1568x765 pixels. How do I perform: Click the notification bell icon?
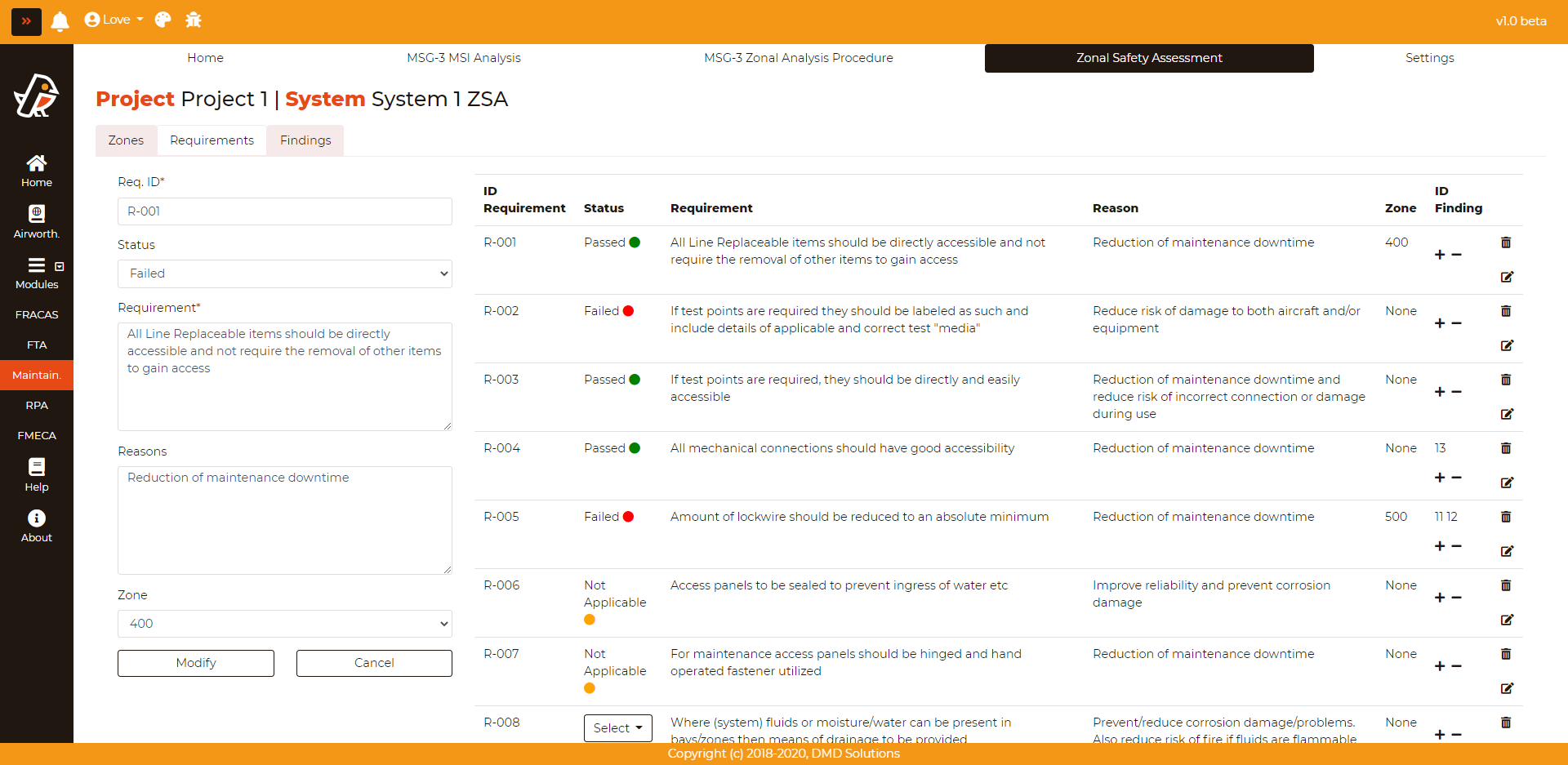coord(60,21)
